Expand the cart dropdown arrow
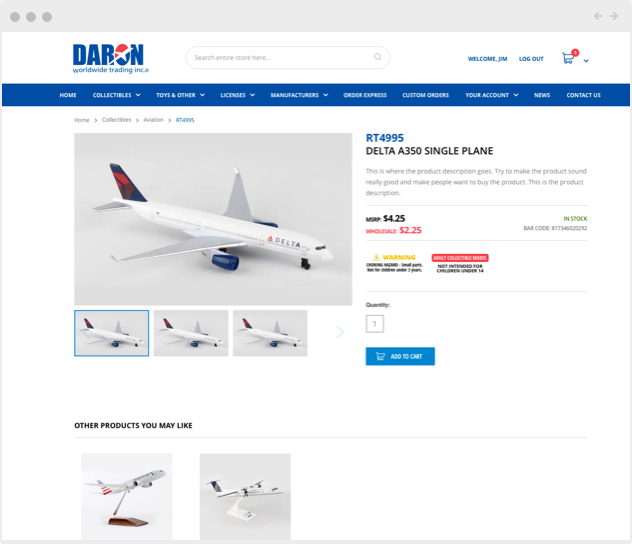 [x=586, y=61]
